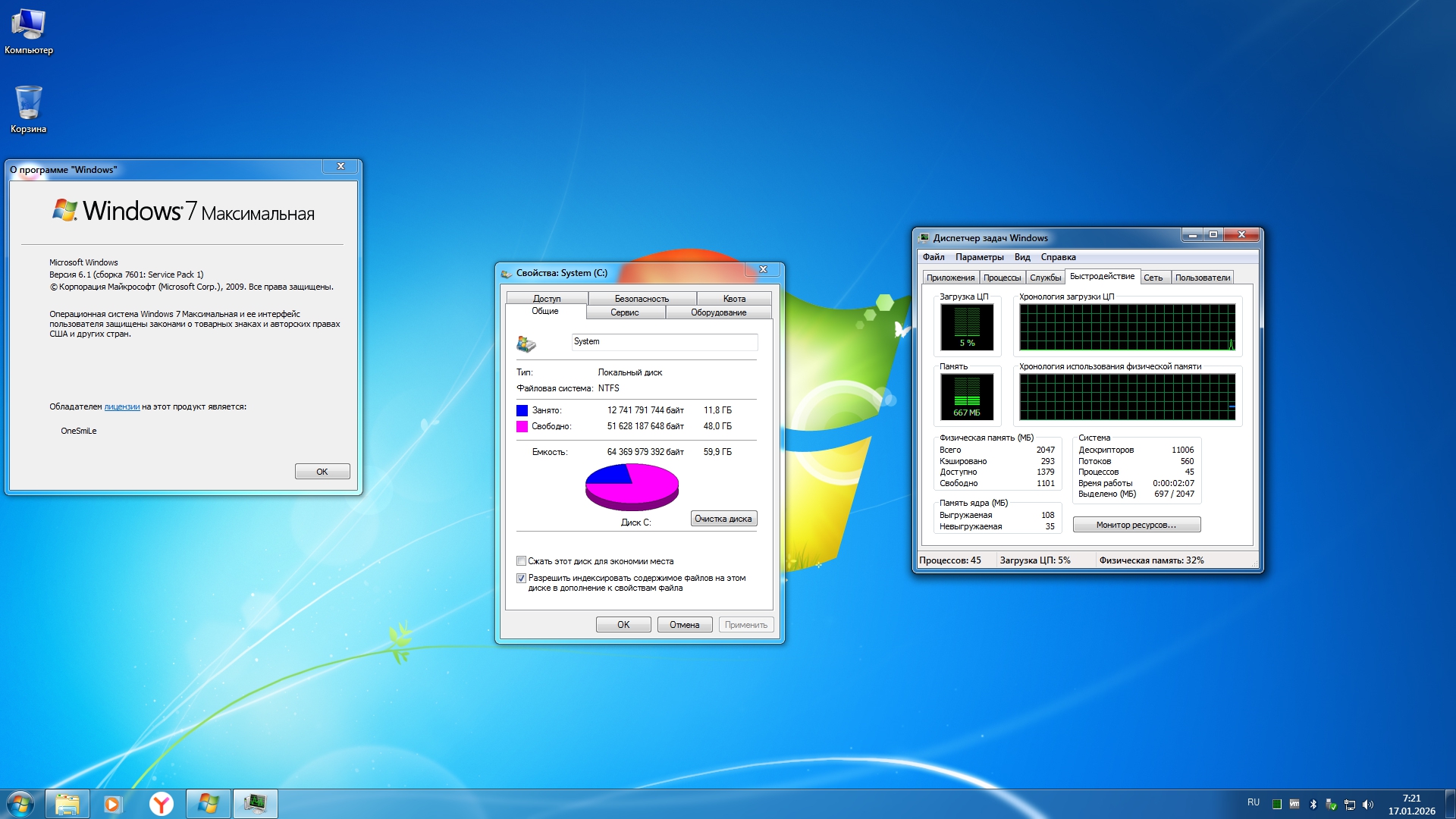Click Safely Remove Hardware tray icon

pyautogui.click(x=1331, y=805)
